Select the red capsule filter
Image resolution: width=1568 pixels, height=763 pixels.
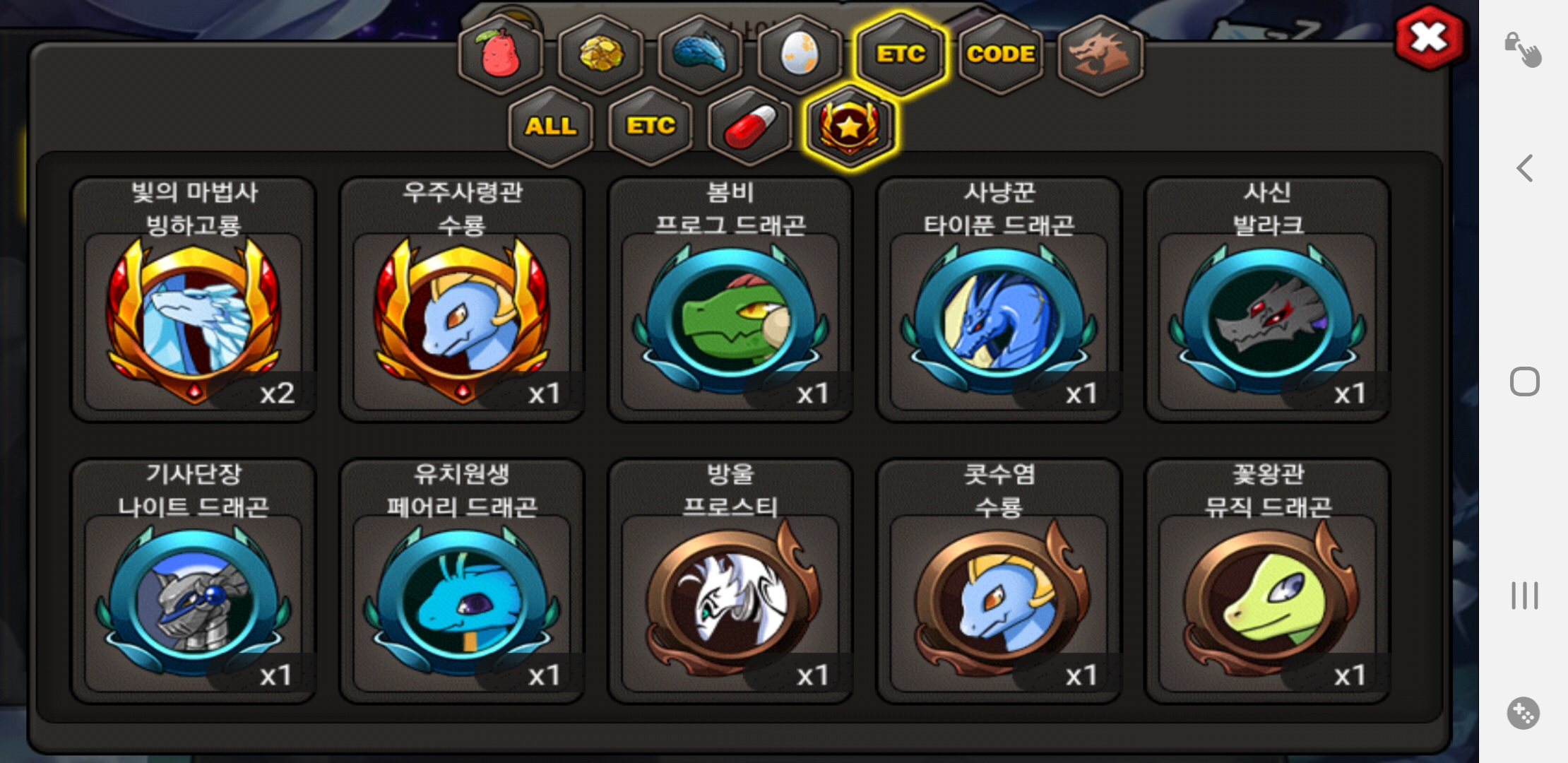(x=750, y=126)
